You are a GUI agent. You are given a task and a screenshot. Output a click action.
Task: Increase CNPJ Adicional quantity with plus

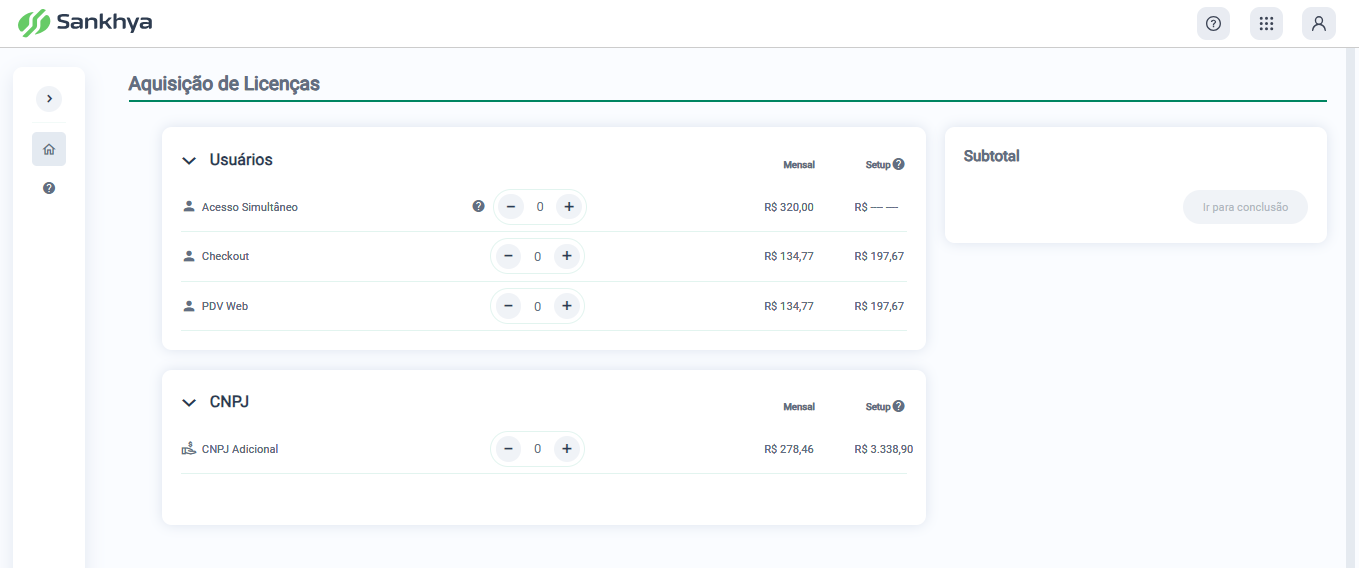pyautogui.click(x=566, y=449)
